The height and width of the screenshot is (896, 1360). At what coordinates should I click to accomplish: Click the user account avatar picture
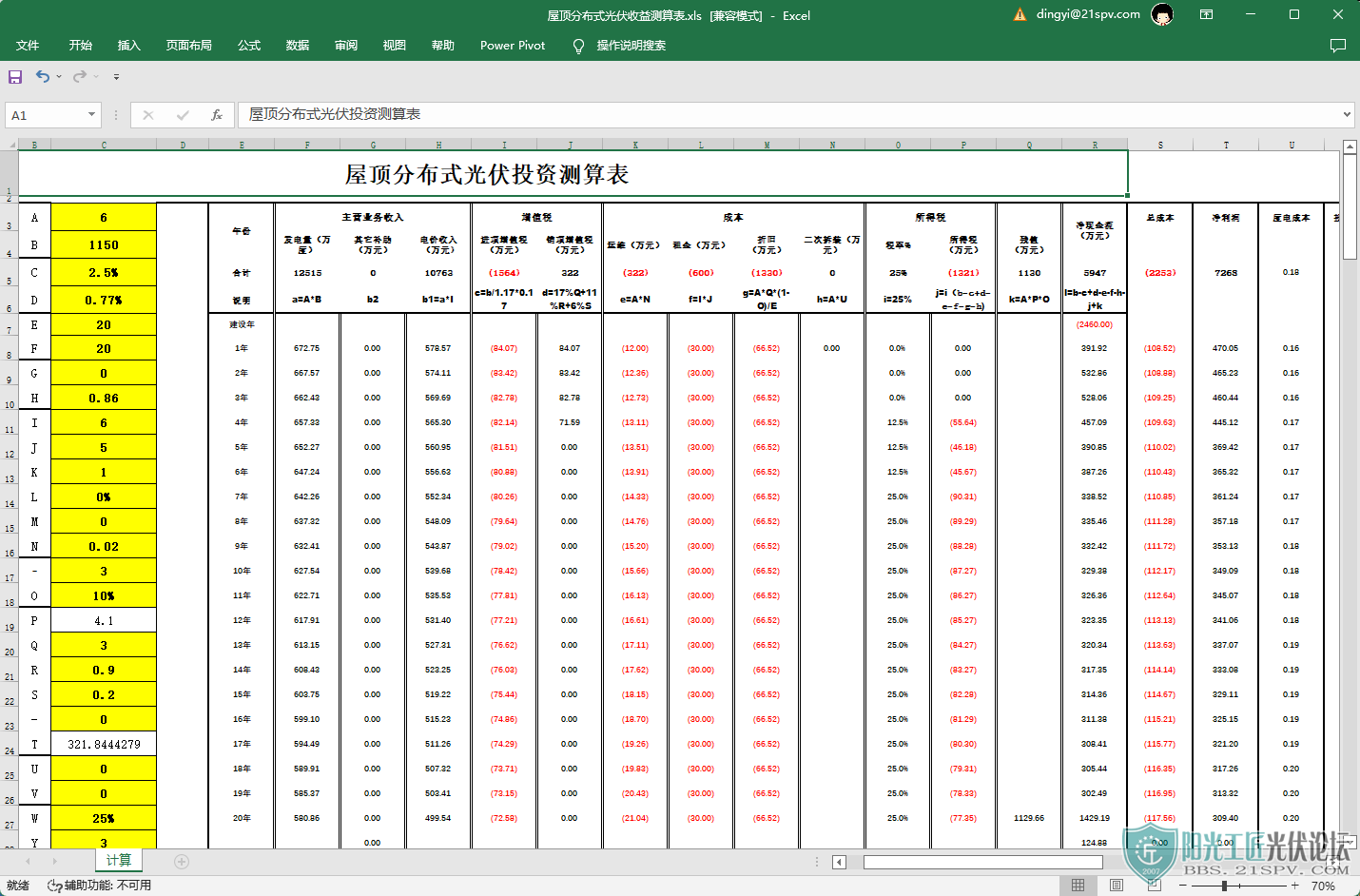[1161, 14]
